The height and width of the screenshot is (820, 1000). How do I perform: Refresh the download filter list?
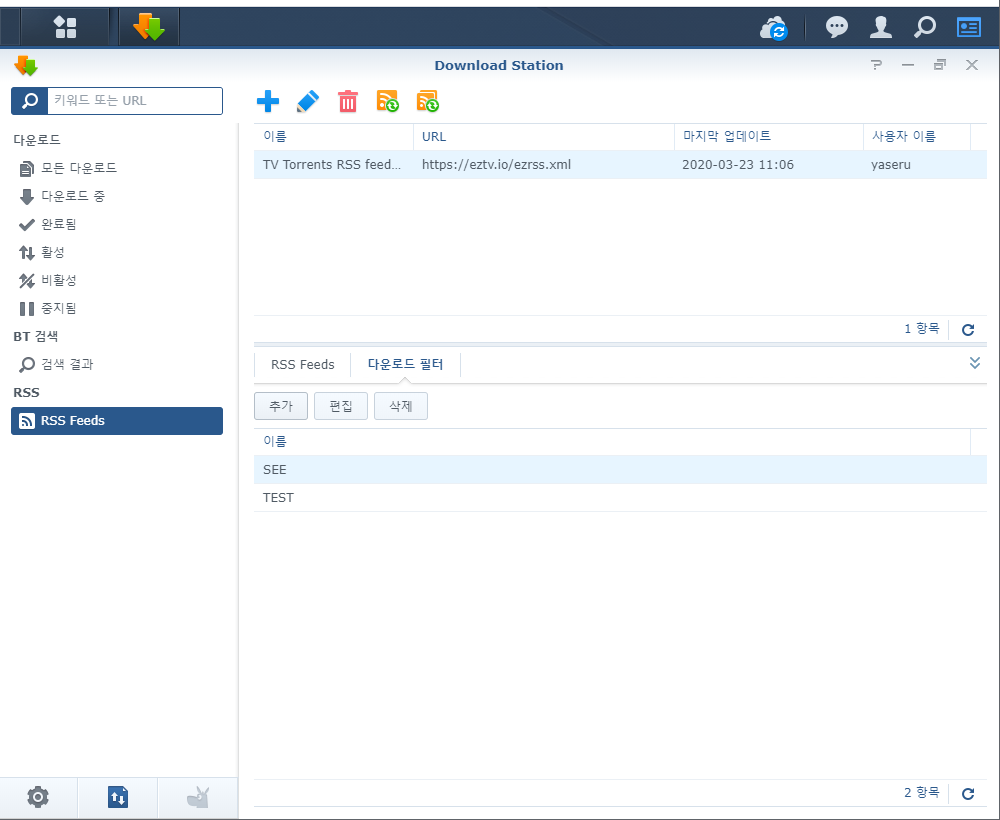pos(968,793)
